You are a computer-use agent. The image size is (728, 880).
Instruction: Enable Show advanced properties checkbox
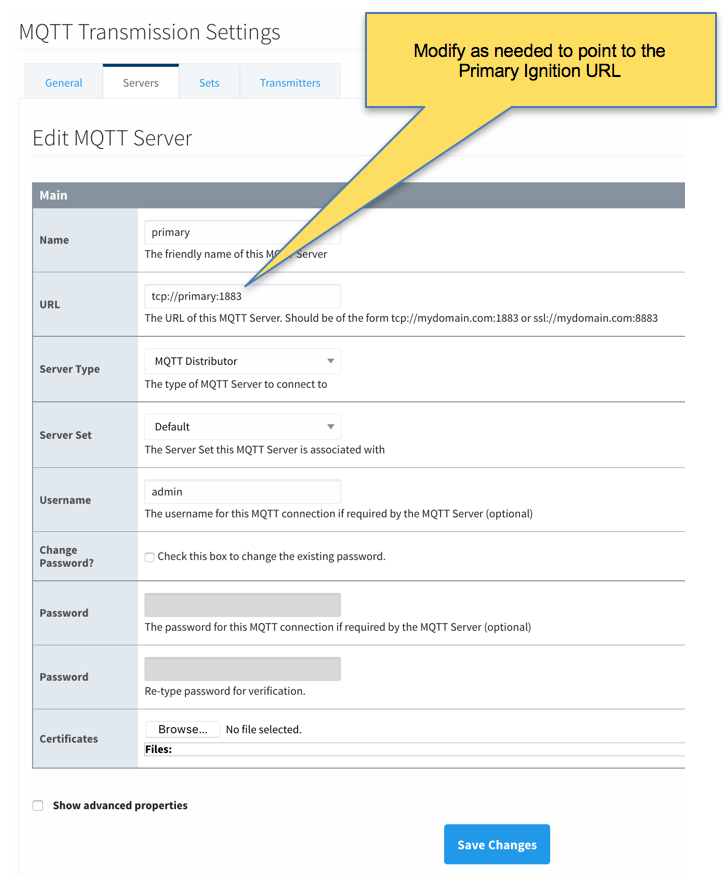click(38, 805)
